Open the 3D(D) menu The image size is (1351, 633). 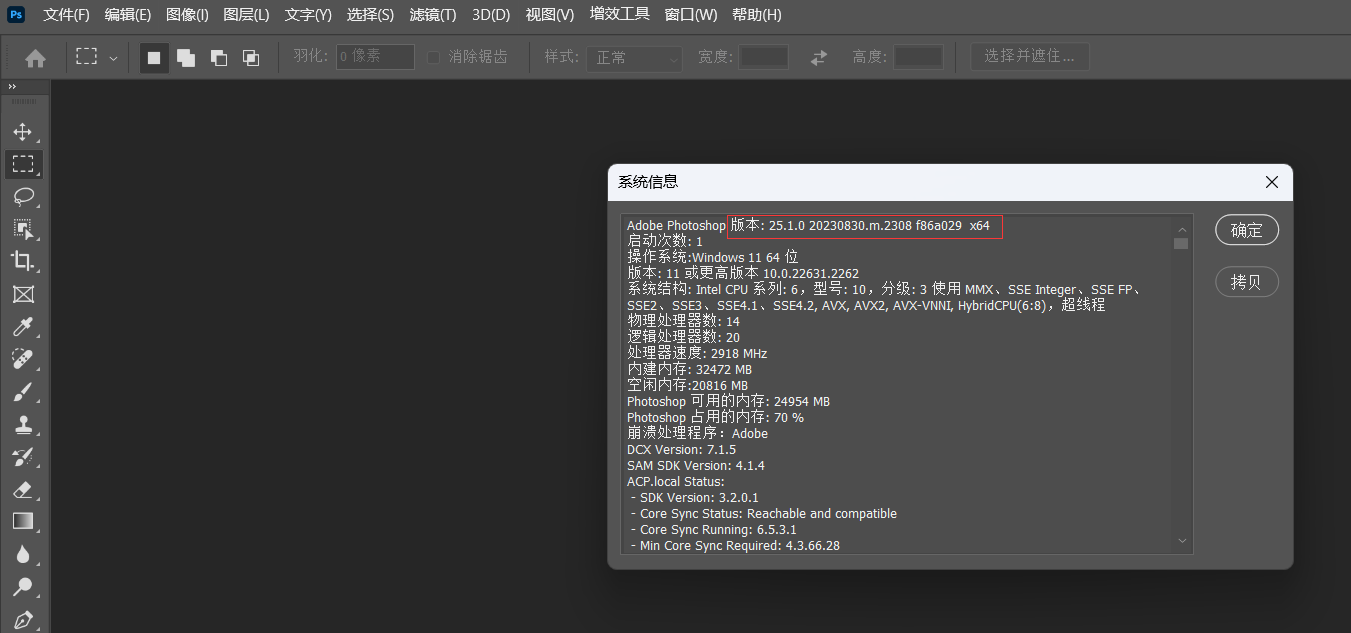(x=491, y=15)
